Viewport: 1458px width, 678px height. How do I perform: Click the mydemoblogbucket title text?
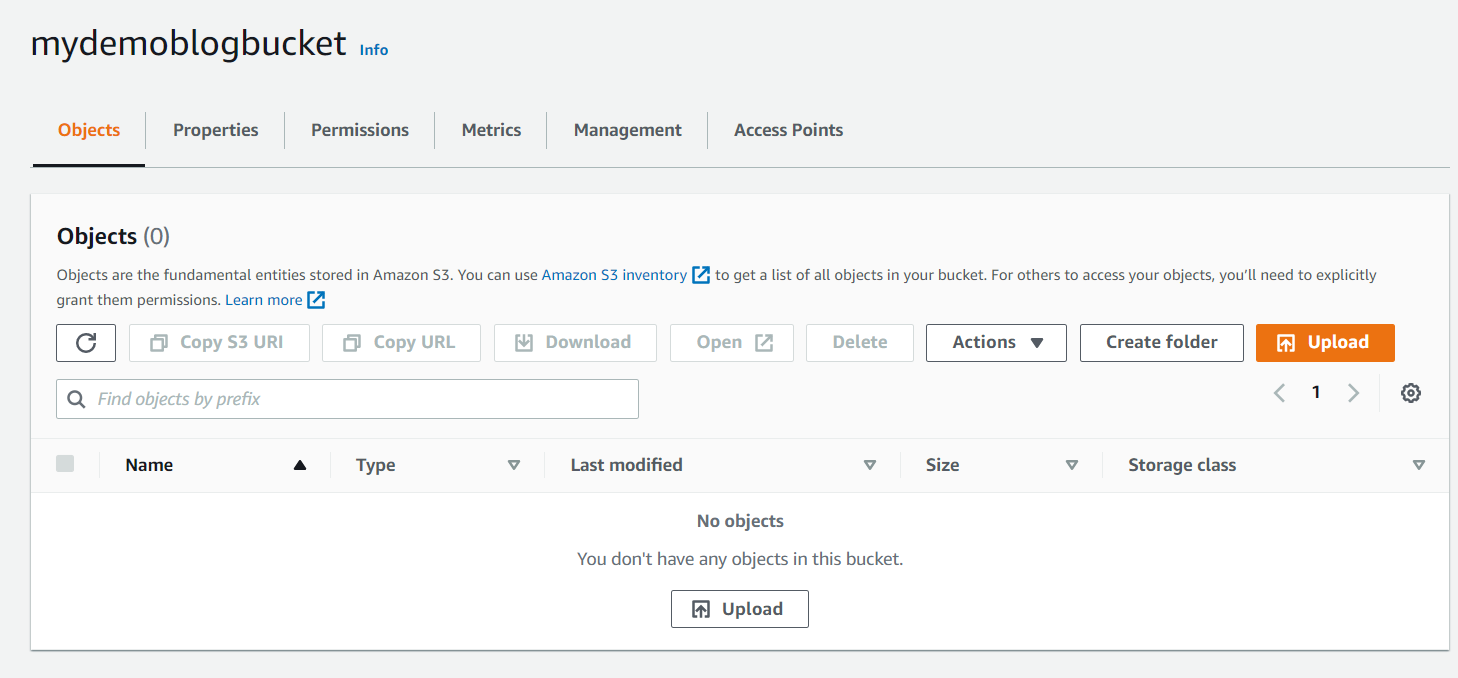pos(188,43)
